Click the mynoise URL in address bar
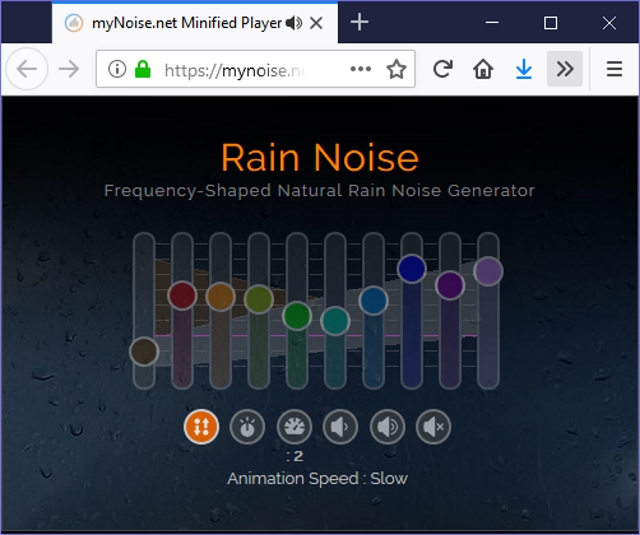640x535 pixels. [235, 71]
